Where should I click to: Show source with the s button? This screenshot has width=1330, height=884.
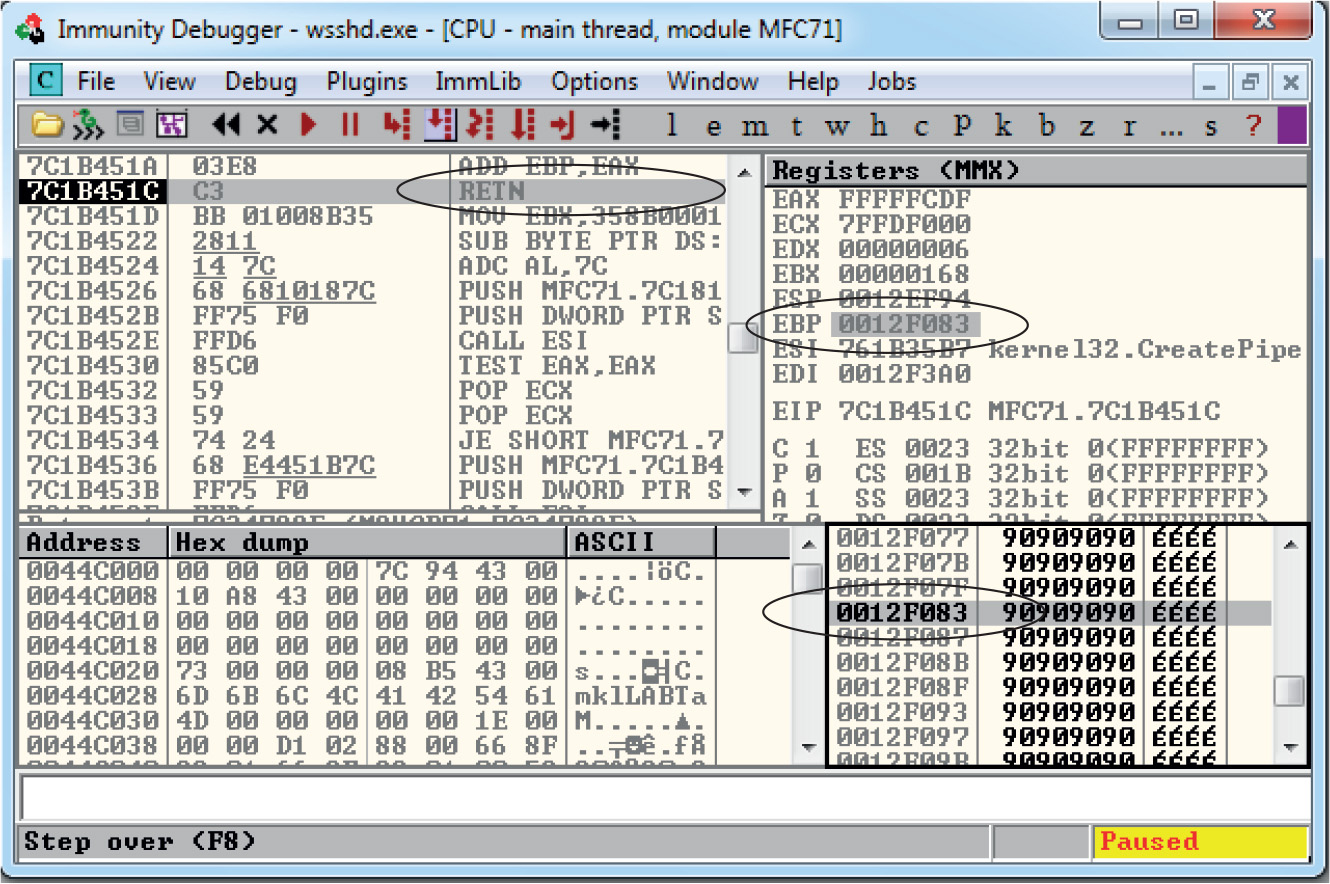click(1212, 126)
